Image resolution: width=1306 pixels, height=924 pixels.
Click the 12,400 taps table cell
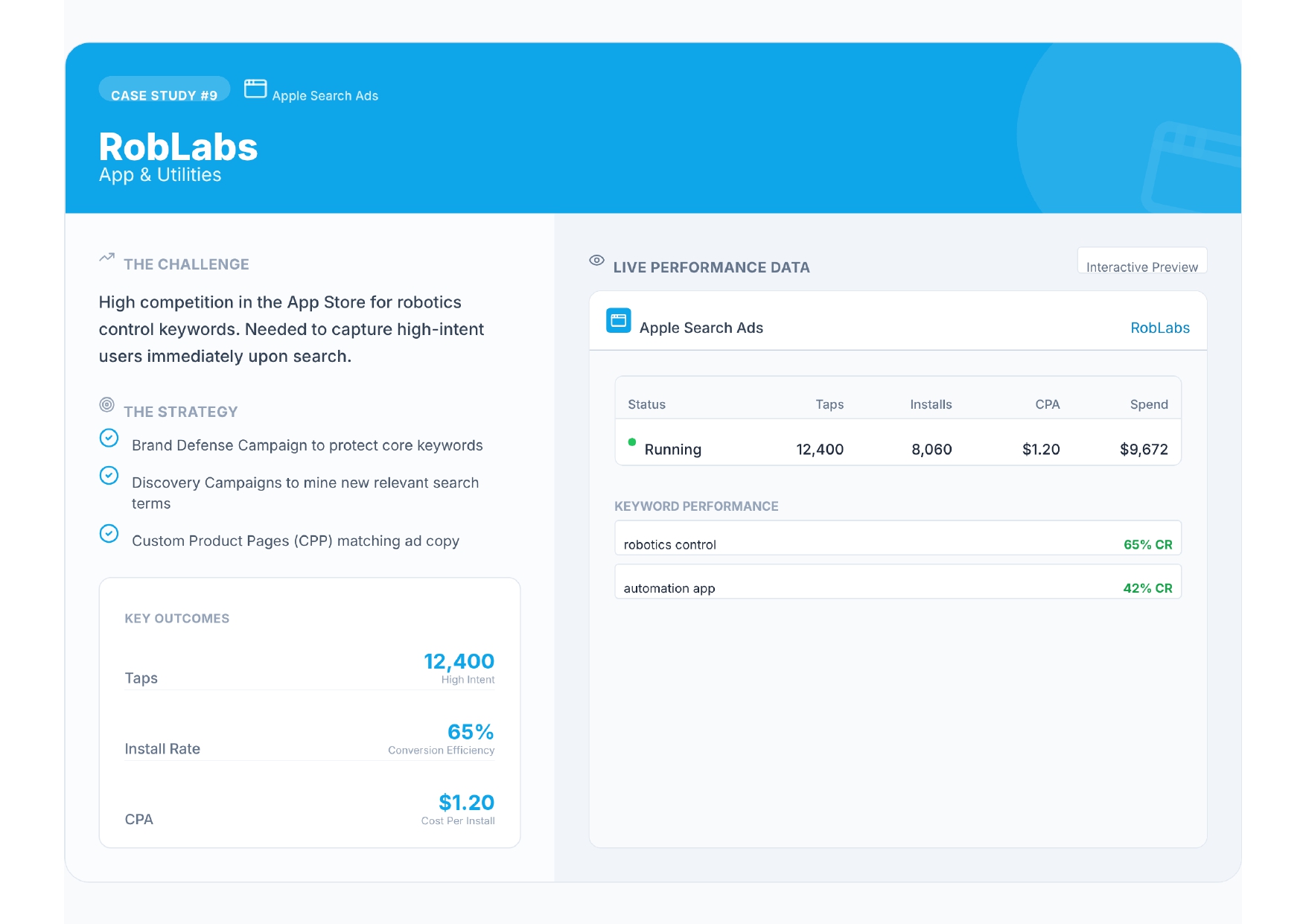(820, 449)
